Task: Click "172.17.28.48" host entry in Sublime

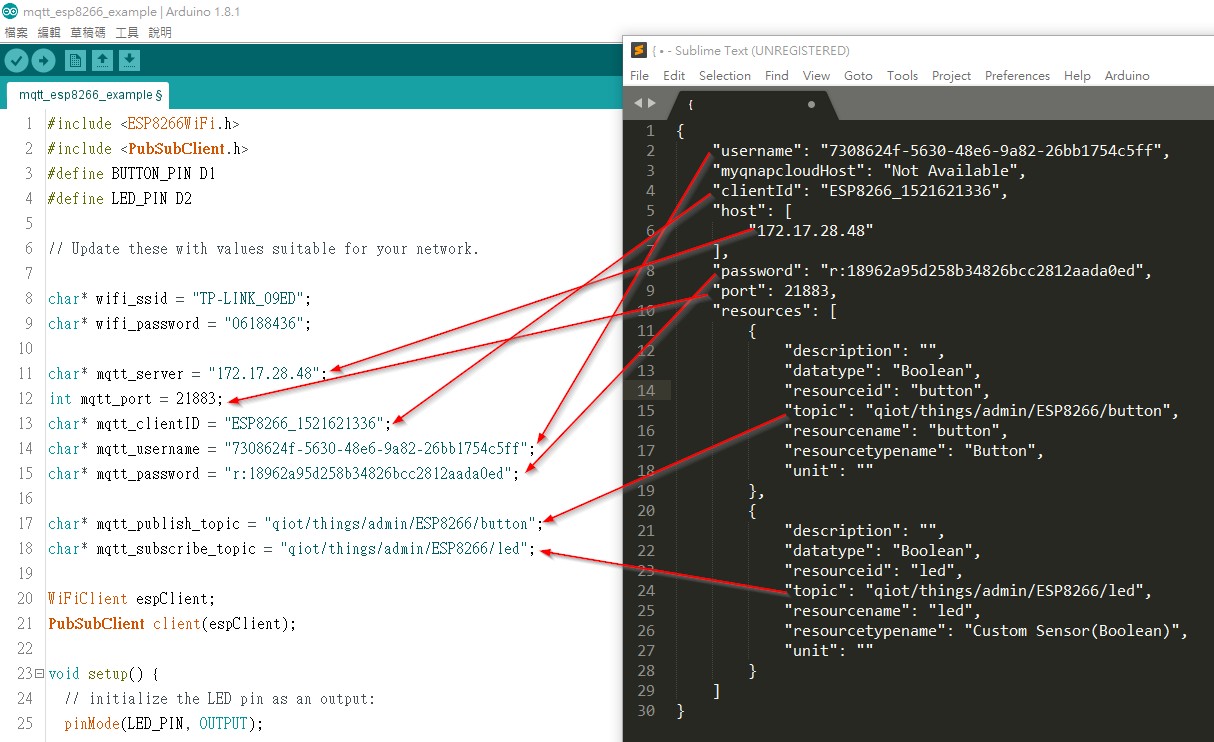Action: click(x=811, y=231)
